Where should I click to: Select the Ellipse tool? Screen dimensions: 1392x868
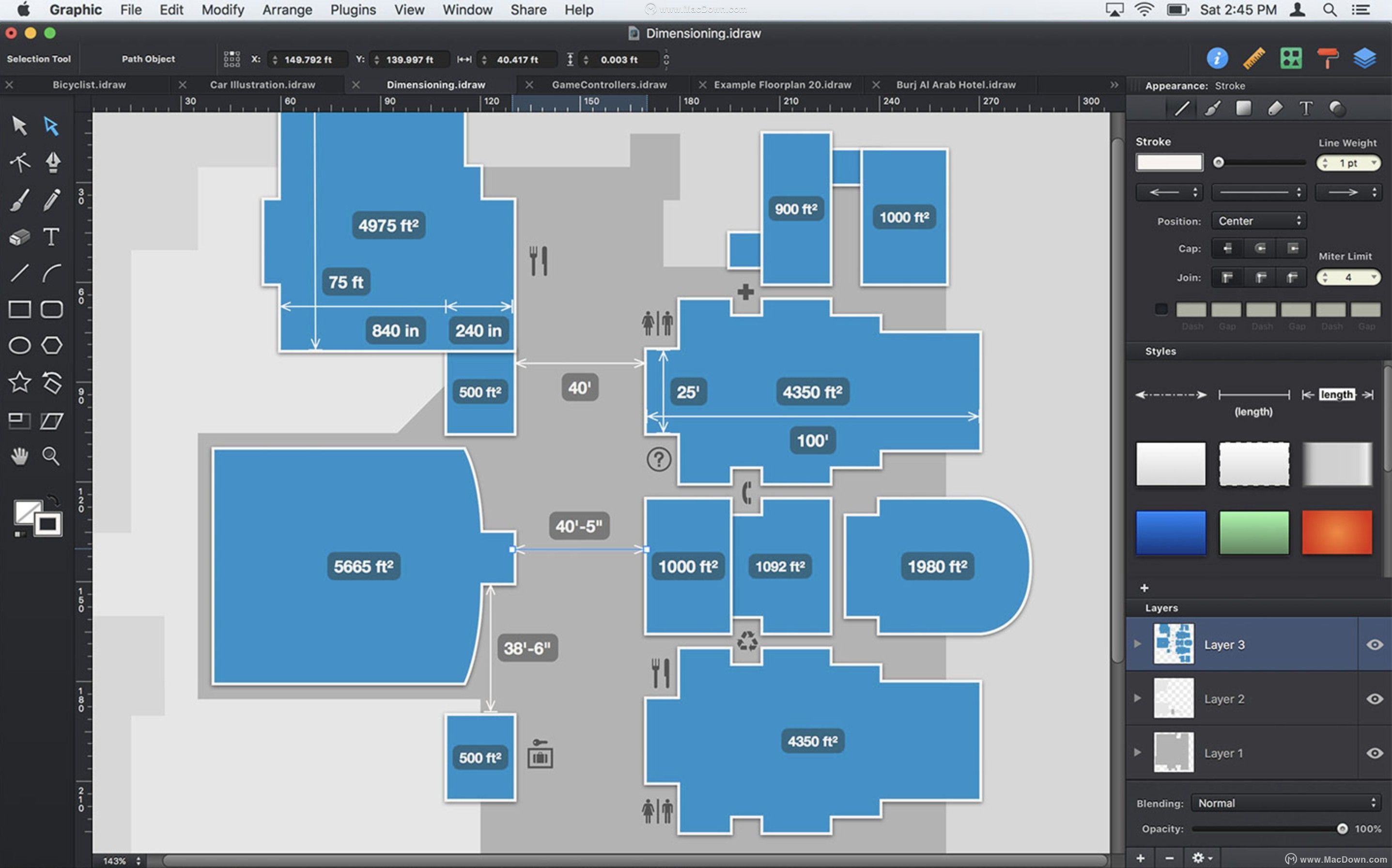pos(19,345)
